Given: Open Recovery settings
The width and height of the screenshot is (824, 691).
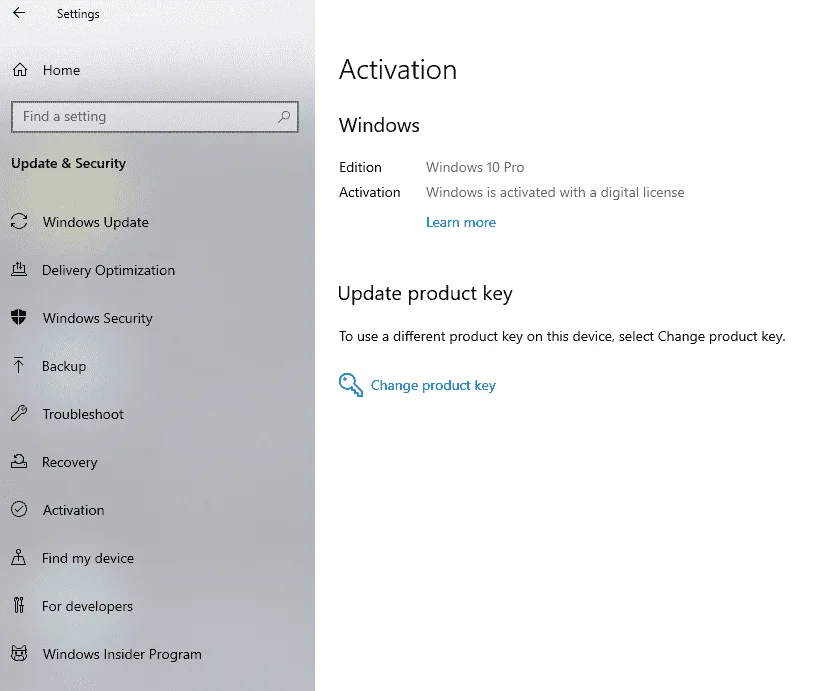Looking at the screenshot, I should 70,462.
